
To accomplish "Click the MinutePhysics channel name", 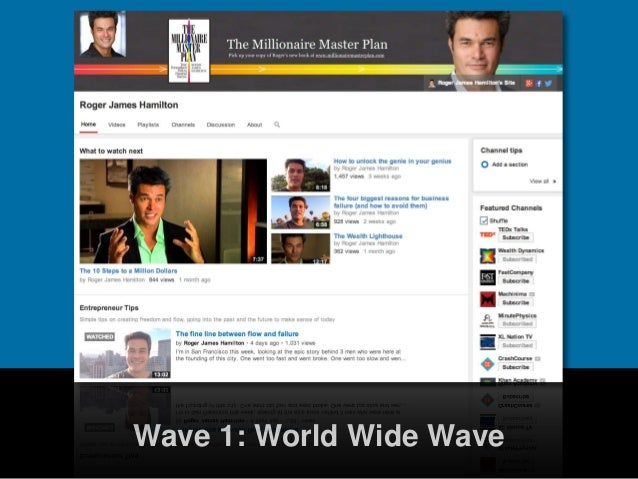I will coord(517,316).
